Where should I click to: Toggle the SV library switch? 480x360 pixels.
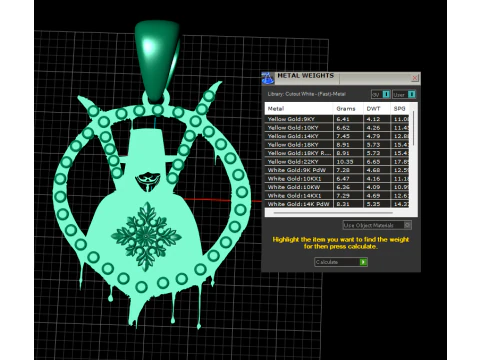click(x=381, y=95)
